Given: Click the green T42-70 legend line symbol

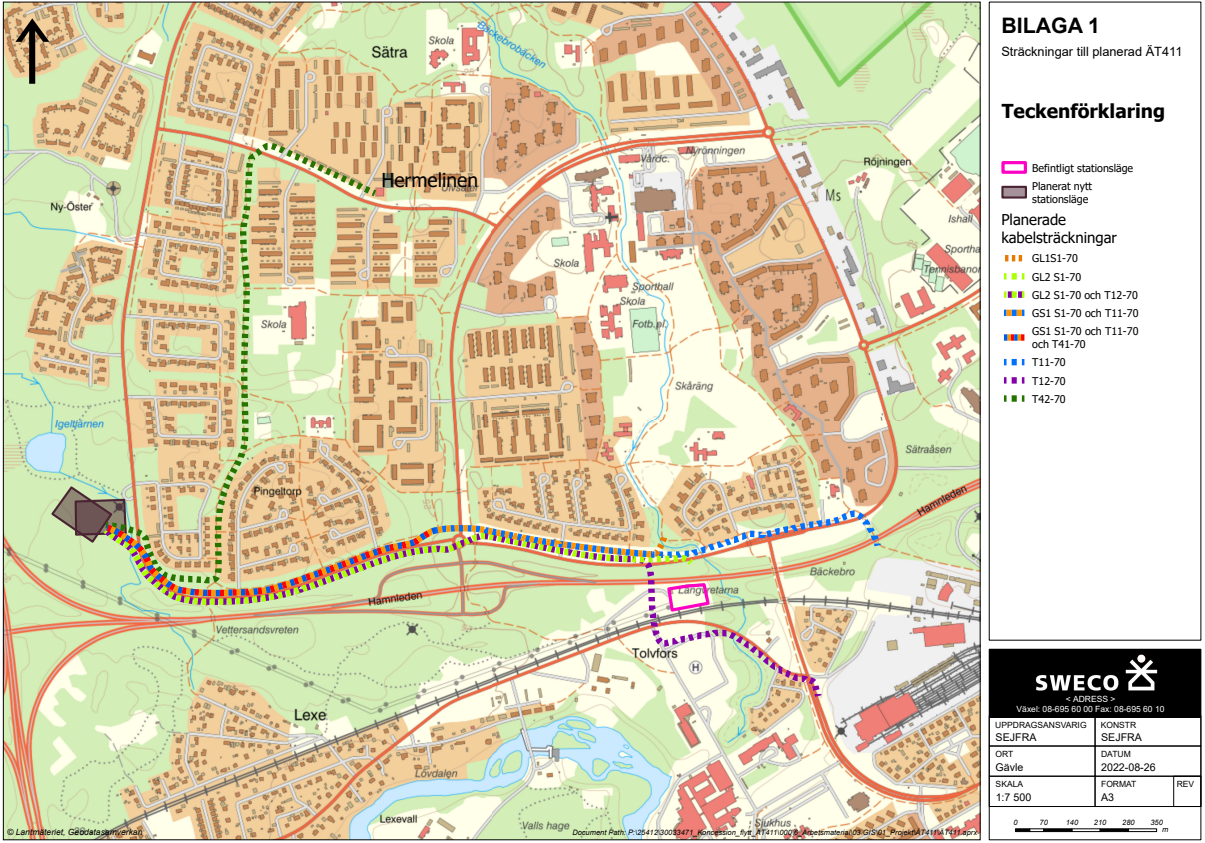Looking at the screenshot, I should tap(1014, 399).
